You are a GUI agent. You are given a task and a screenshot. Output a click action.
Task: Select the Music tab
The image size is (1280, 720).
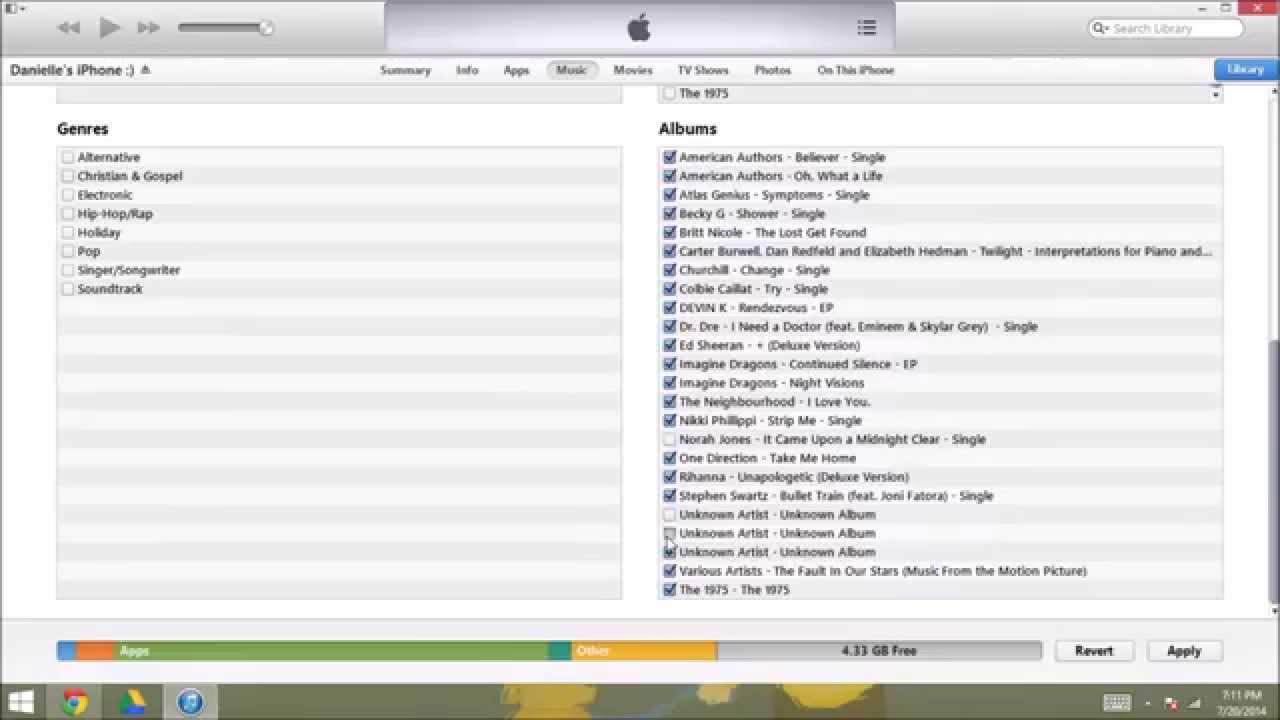pos(571,70)
